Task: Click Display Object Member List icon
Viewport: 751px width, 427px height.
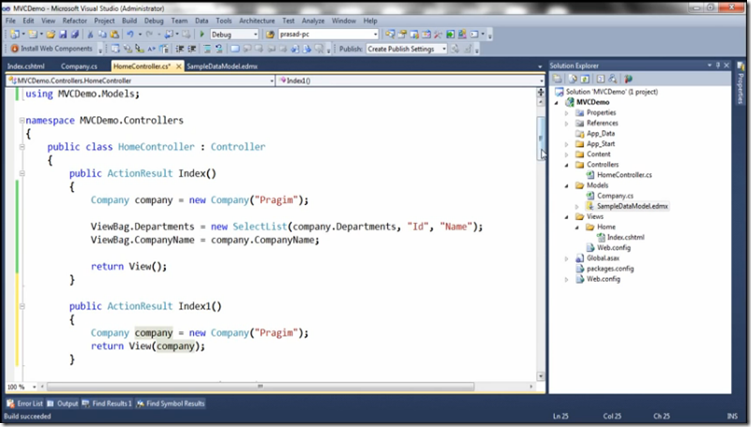Action: tap(115, 49)
